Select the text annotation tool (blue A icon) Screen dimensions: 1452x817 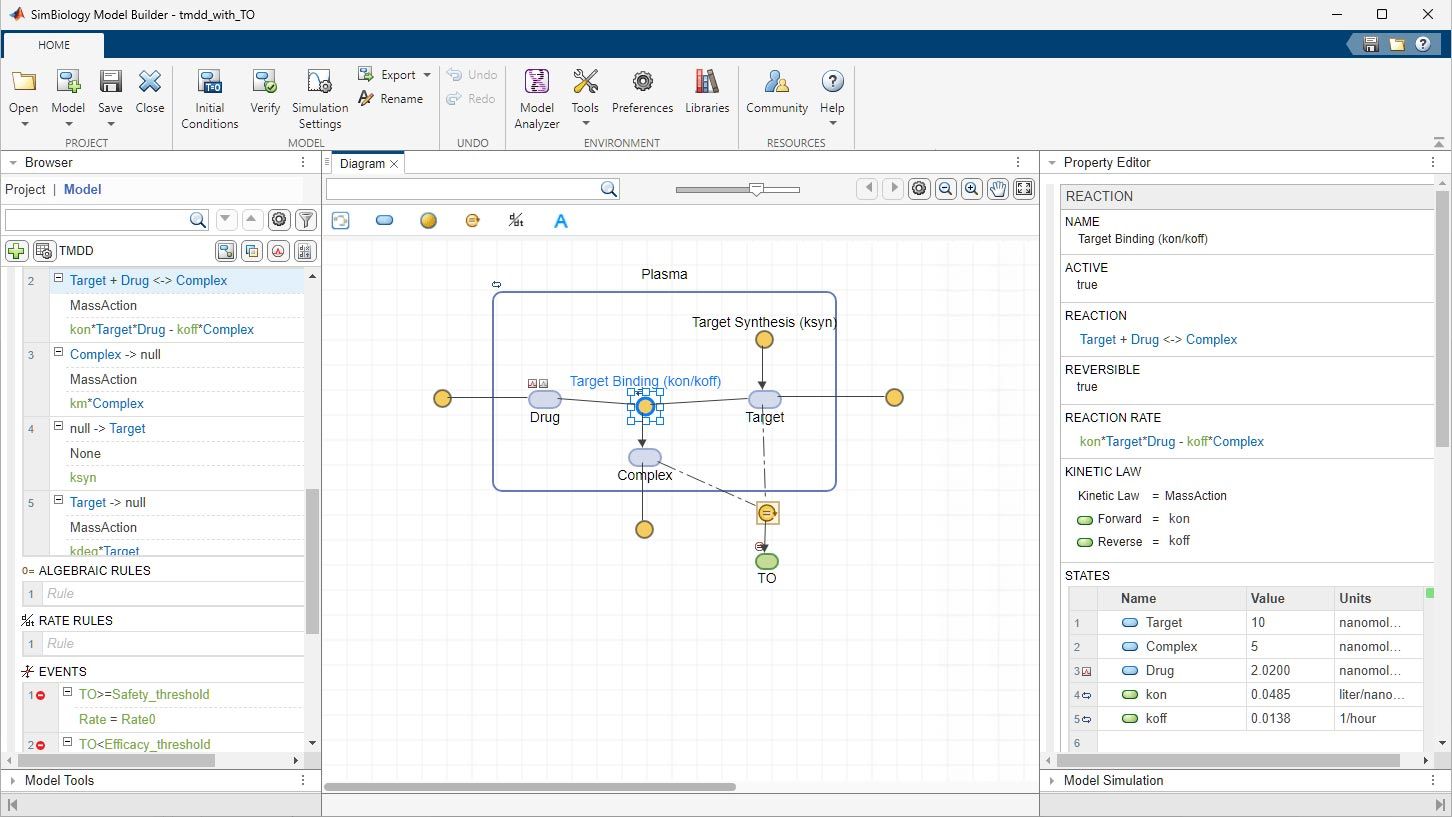click(561, 220)
